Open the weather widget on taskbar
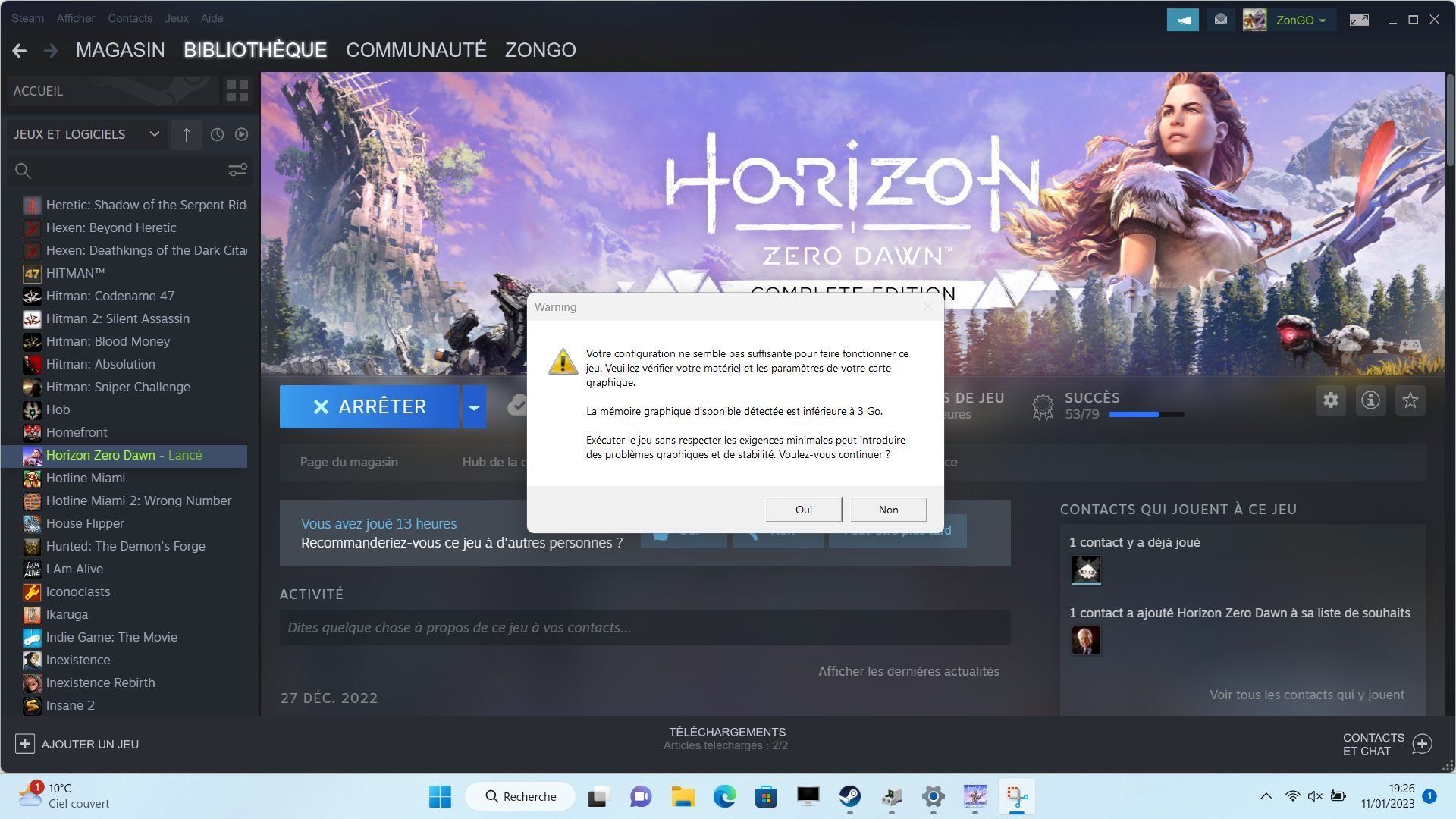Image resolution: width=1456 pixels, height=819 pixels. point(64,796)
